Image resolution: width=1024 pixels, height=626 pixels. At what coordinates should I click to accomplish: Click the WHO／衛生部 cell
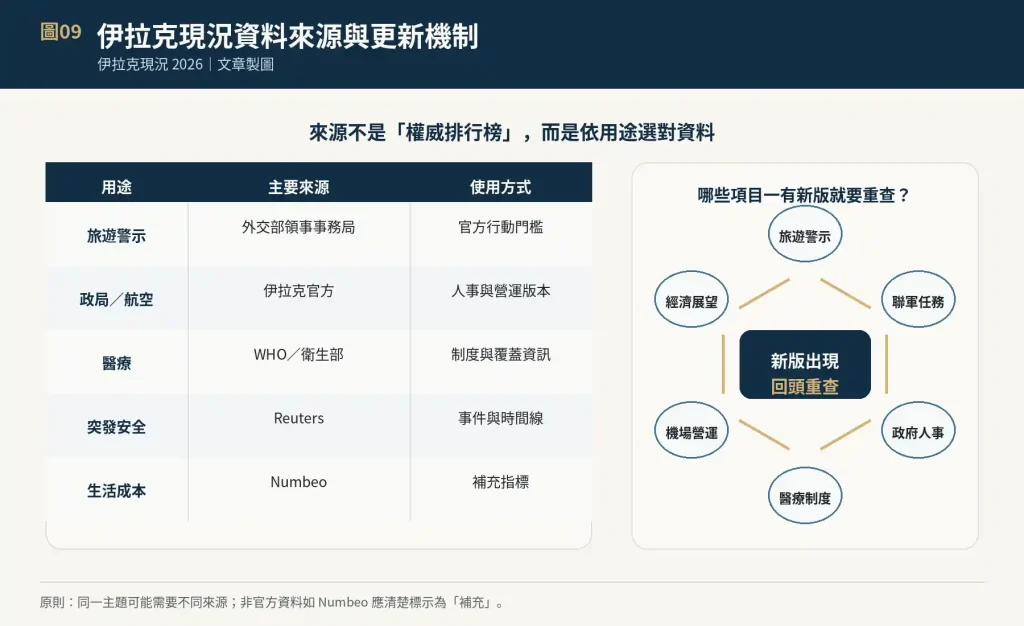click(x=298, y=354)
